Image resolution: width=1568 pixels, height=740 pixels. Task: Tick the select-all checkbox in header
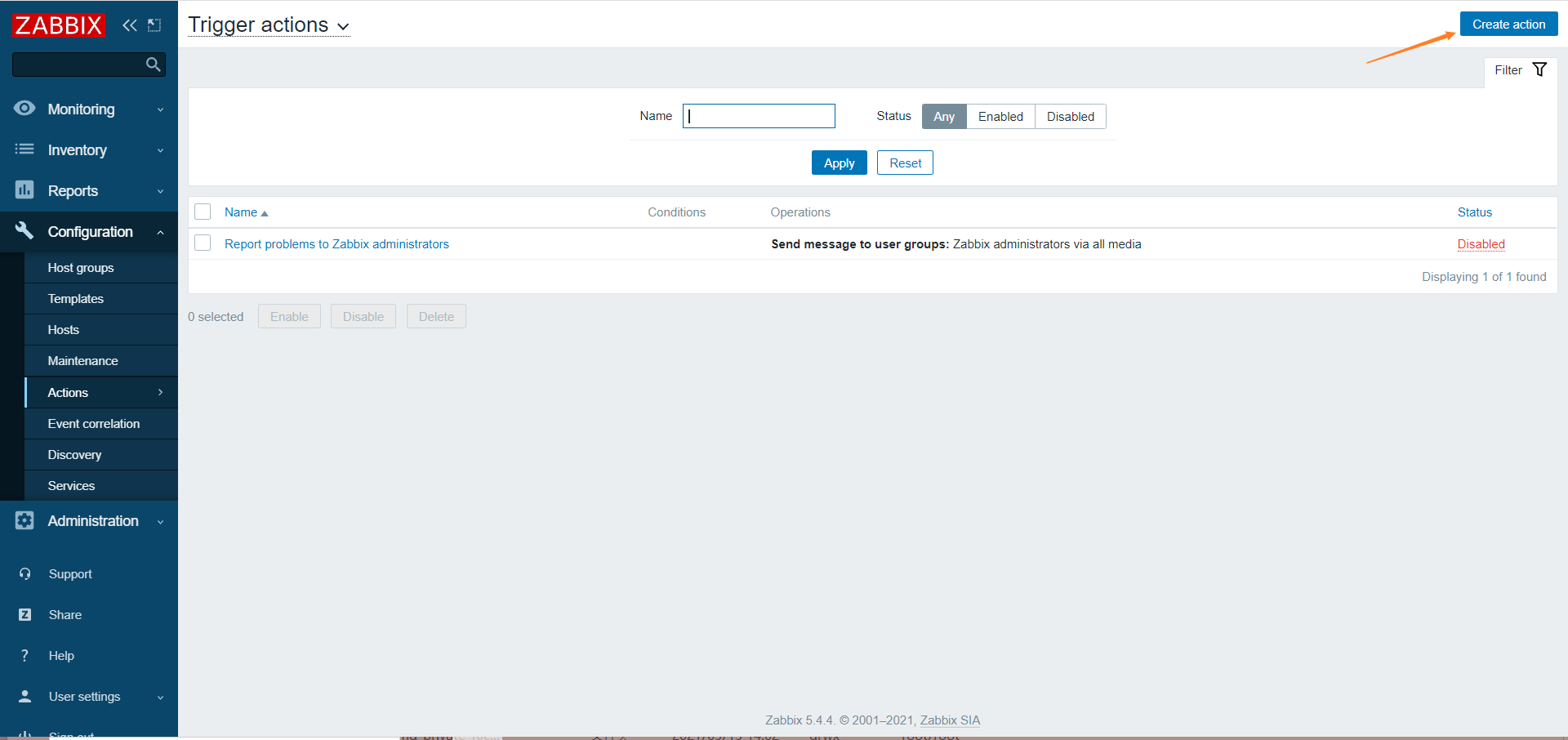click(x=203, y=212)
